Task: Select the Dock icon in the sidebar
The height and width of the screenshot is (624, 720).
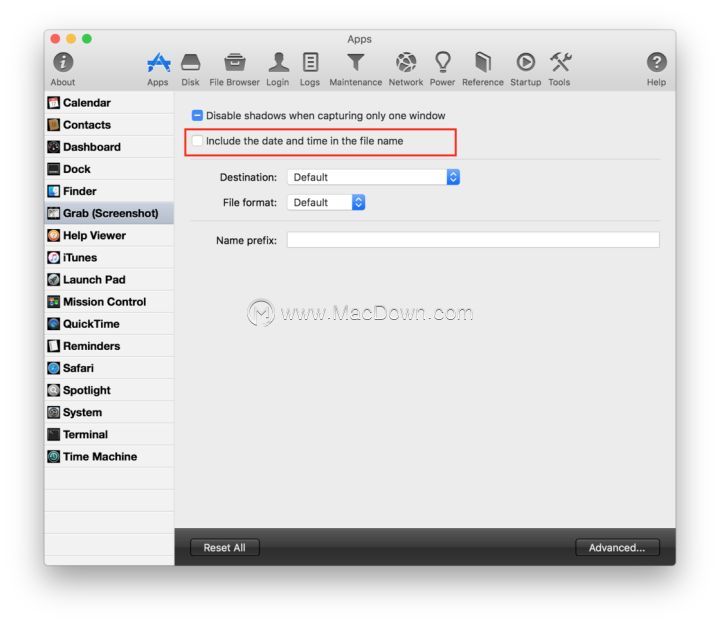Action: pos(54,169)
